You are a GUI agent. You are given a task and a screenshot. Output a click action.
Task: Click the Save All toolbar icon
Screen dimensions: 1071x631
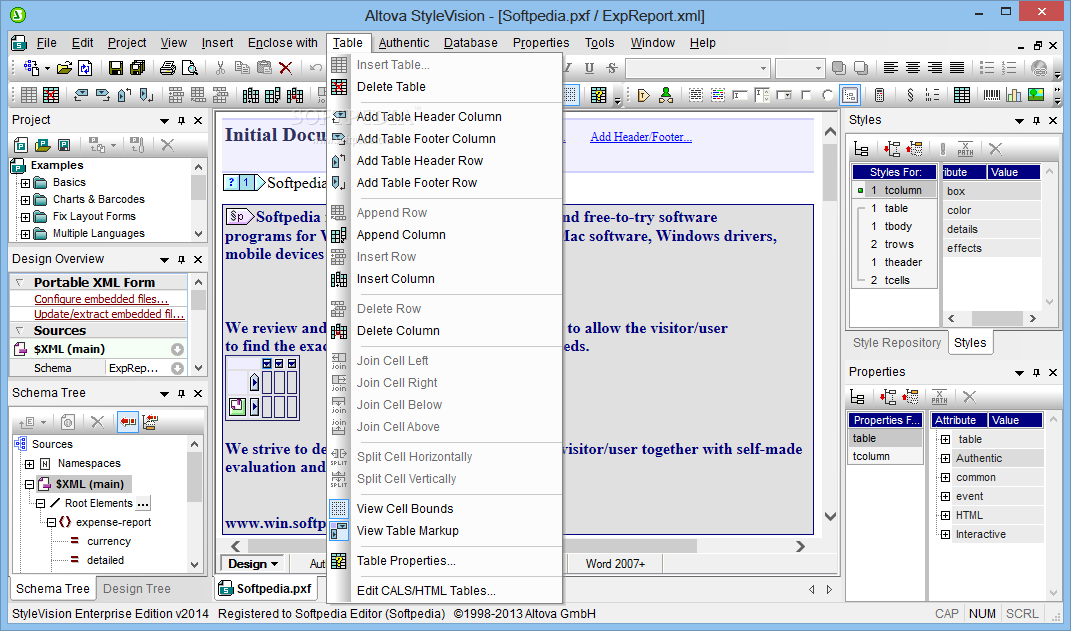coord(137,68)
